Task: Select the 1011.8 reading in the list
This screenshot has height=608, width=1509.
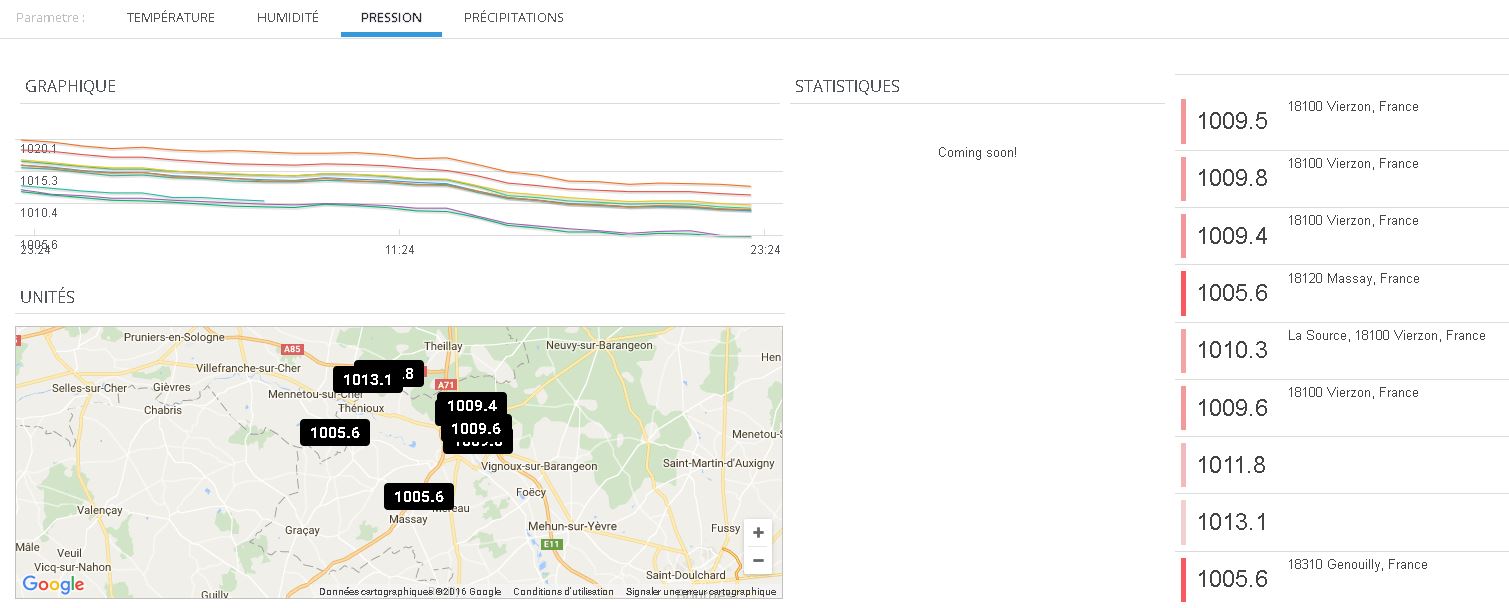Action: click(1232, 465)
